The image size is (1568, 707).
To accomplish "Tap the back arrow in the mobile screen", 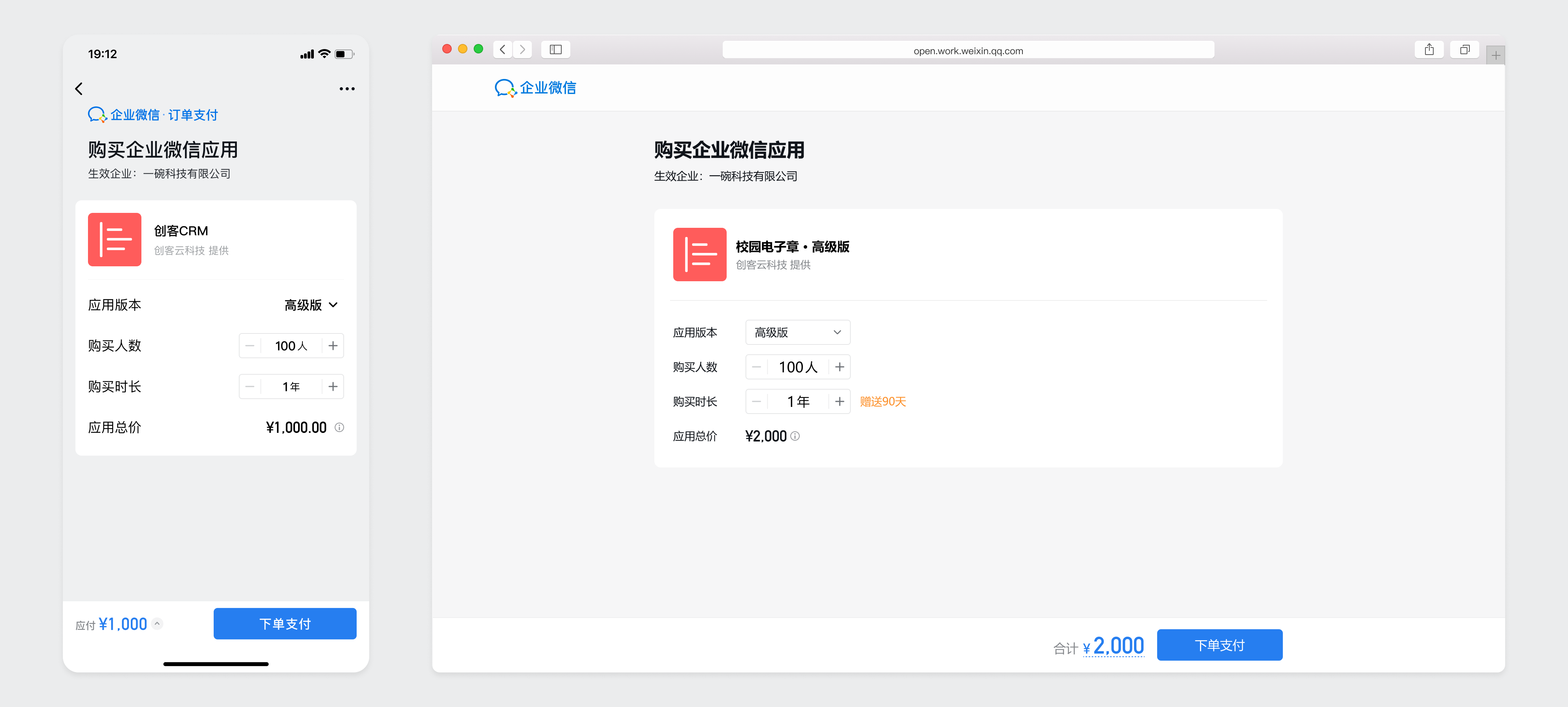I will 79,89.
